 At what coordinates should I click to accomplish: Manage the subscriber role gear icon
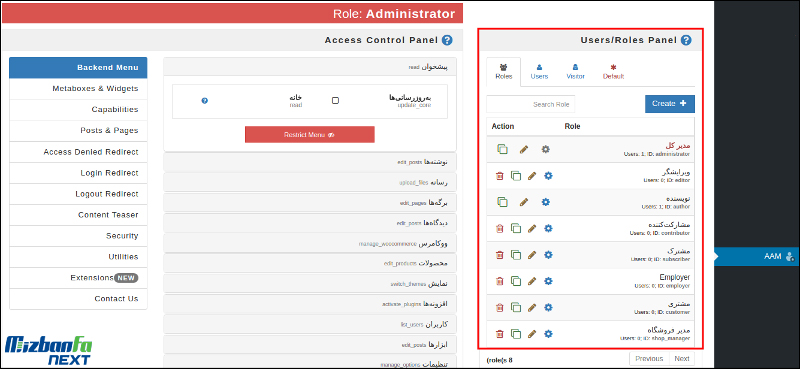pyautogui.click(x=548, y=255)
